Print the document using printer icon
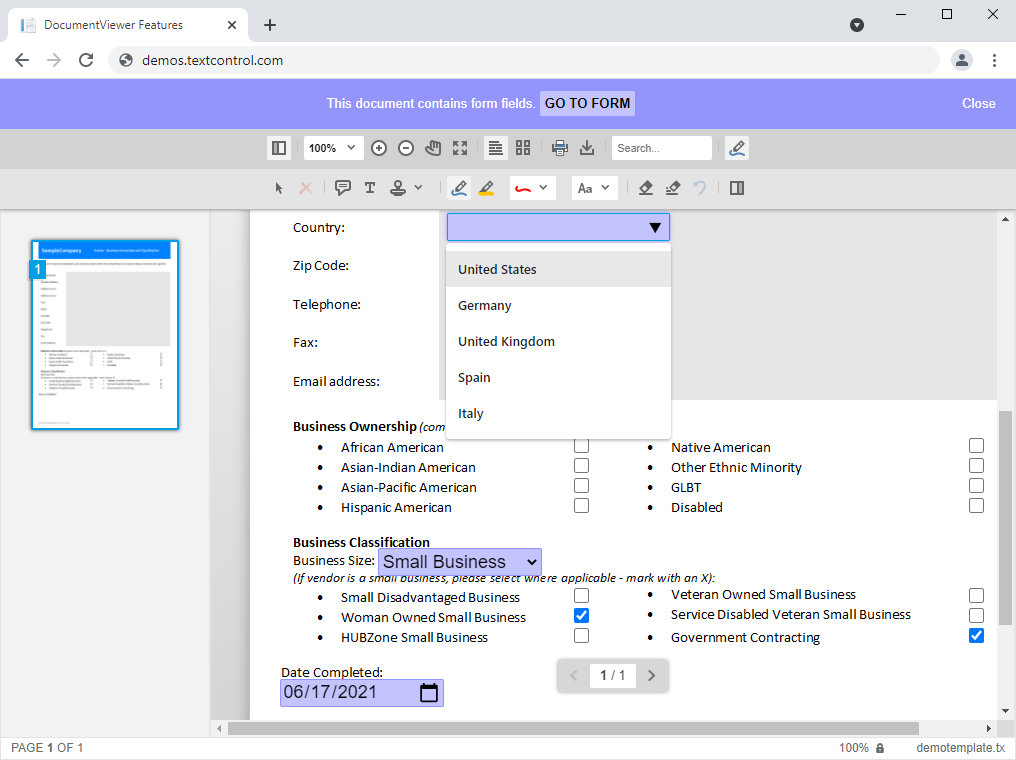The image size is (1016, 760). pos(560,148)
